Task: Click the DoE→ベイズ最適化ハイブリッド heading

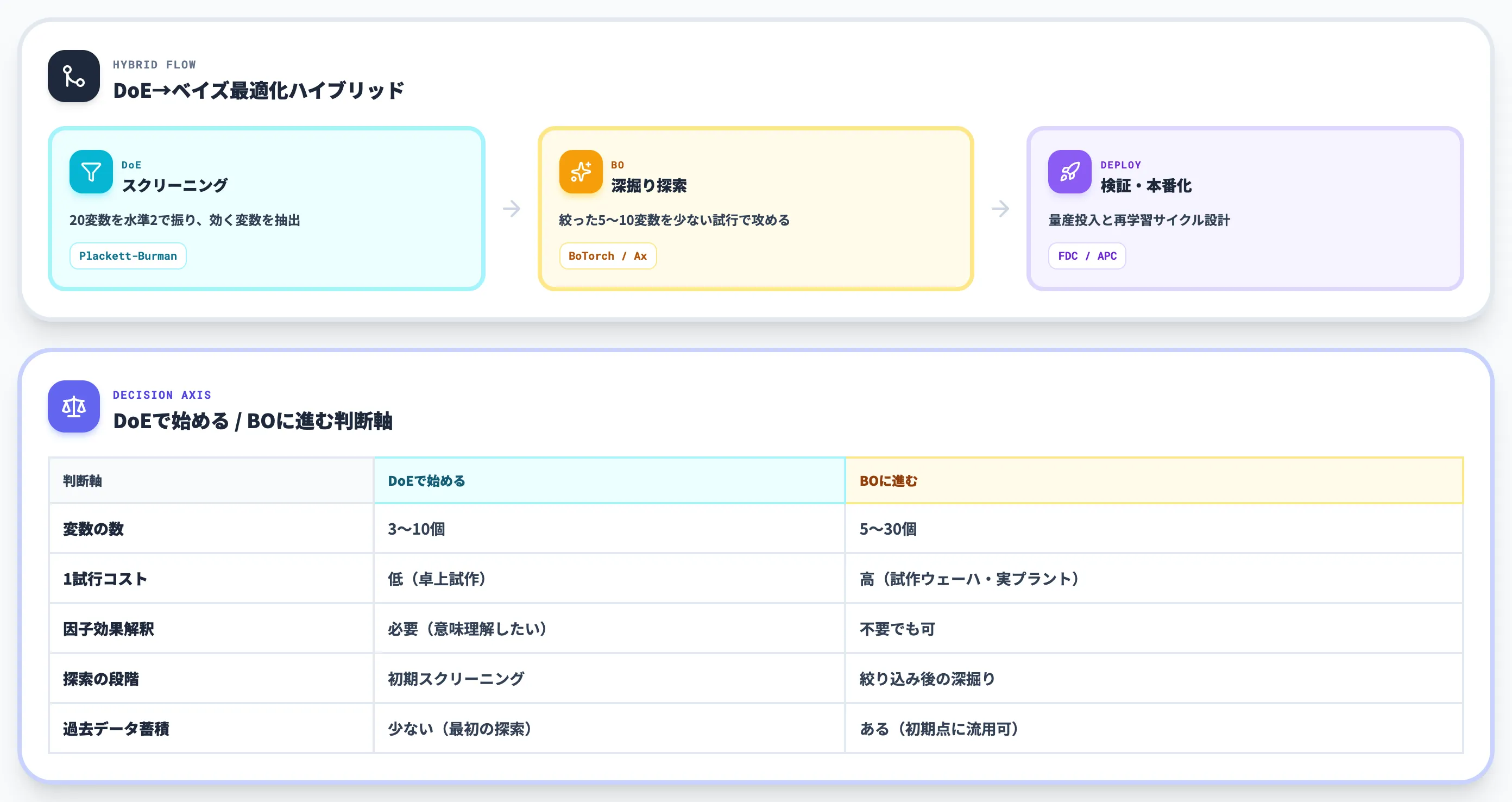Action: point(259,90)
